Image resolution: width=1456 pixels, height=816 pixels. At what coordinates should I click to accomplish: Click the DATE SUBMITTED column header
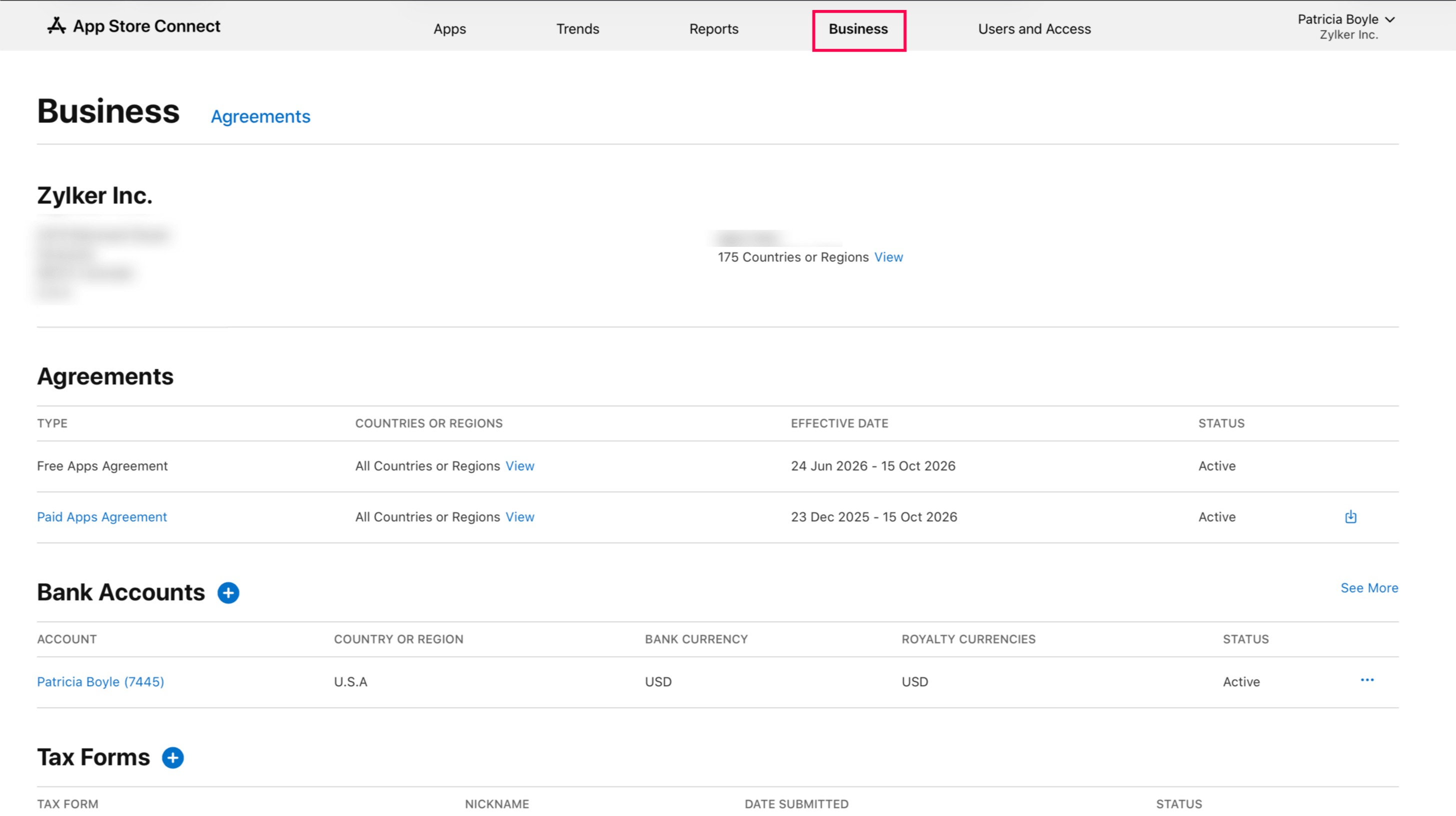coord(796,804)
